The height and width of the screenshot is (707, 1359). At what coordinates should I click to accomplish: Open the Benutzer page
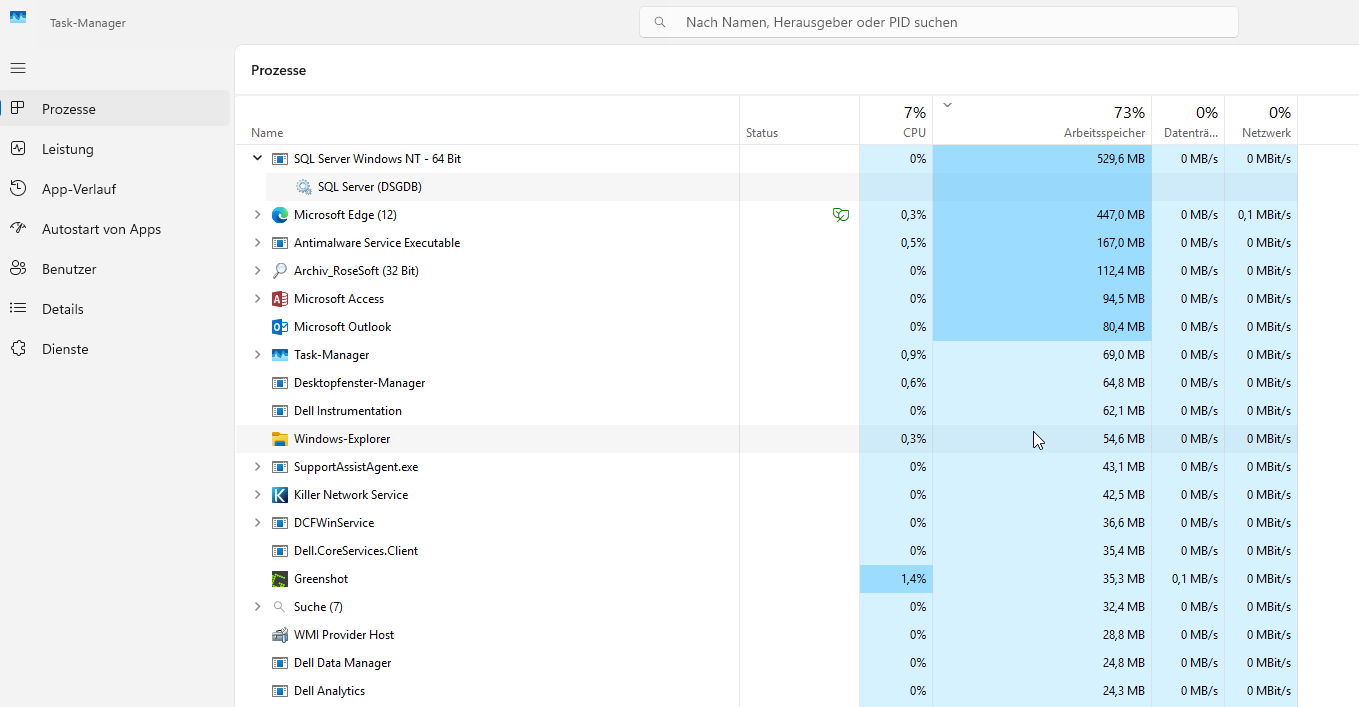coord(116,269)
